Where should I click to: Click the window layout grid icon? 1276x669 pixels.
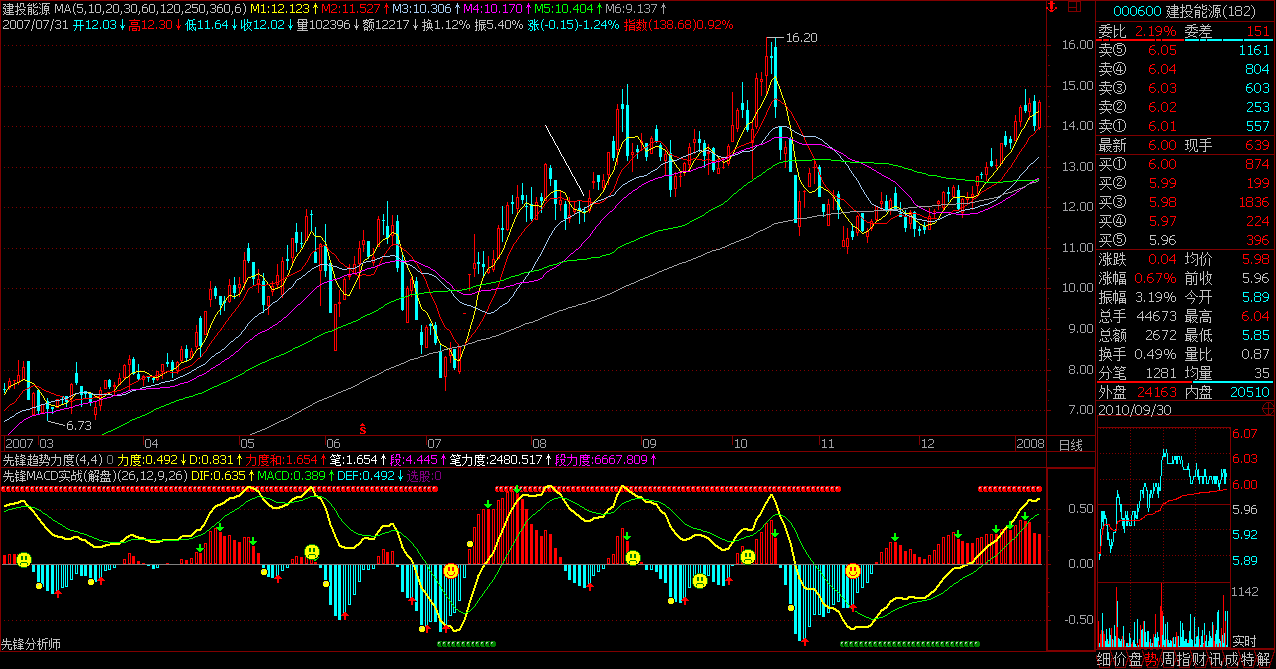click(x=1074, y=7)
